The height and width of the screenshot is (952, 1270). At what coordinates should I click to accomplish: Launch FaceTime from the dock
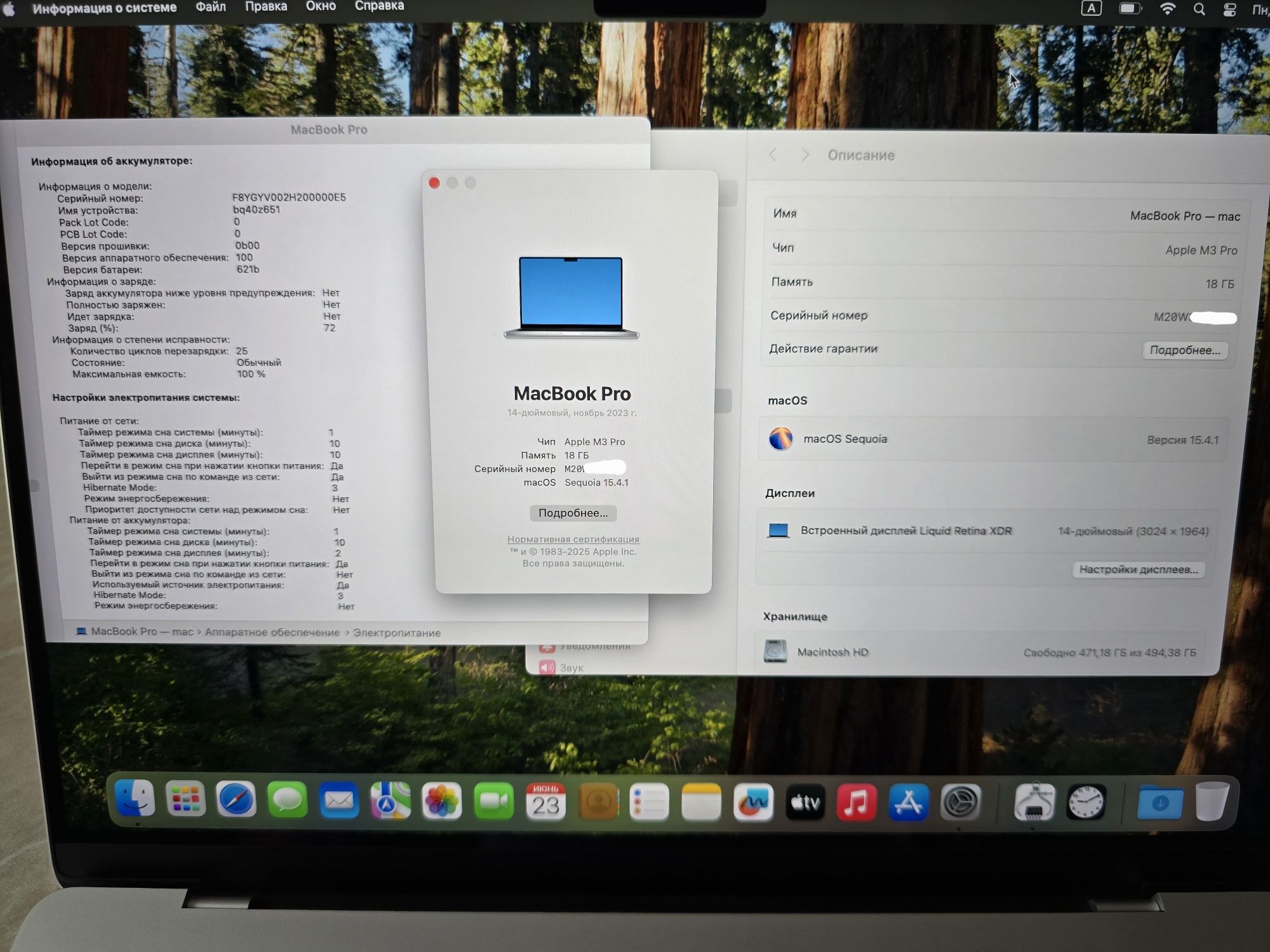coord(494,801)
